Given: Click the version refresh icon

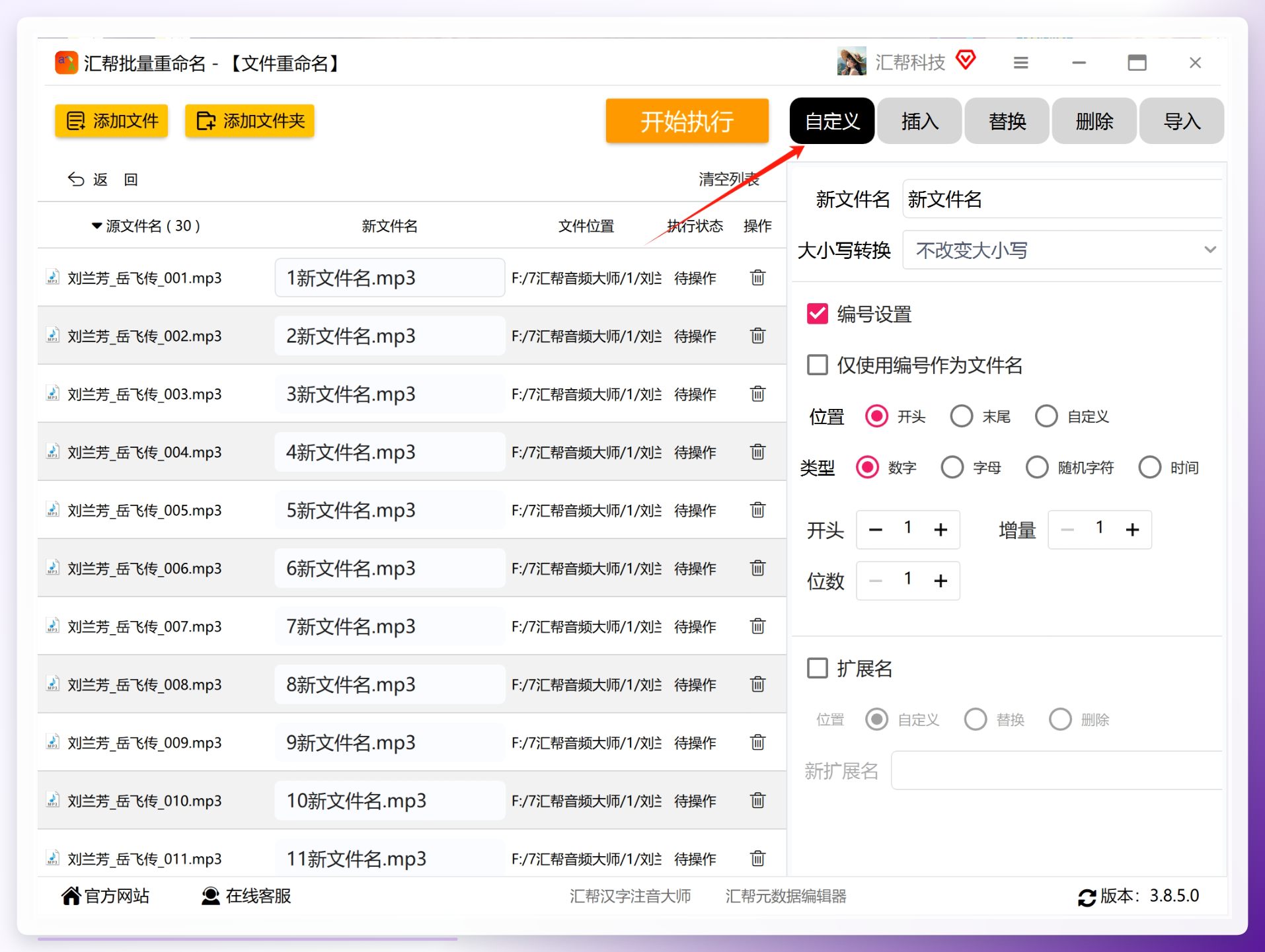Looking at the screenshot, I should pyautogui.click(x=1087, y=897).
